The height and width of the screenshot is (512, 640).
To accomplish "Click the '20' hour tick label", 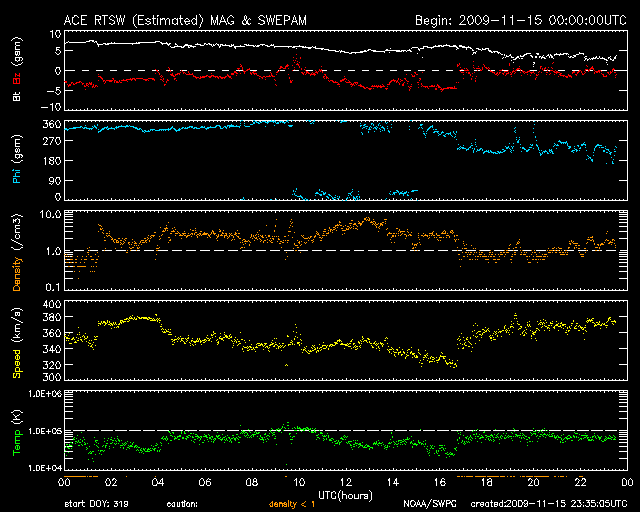I will click(533, 483).
